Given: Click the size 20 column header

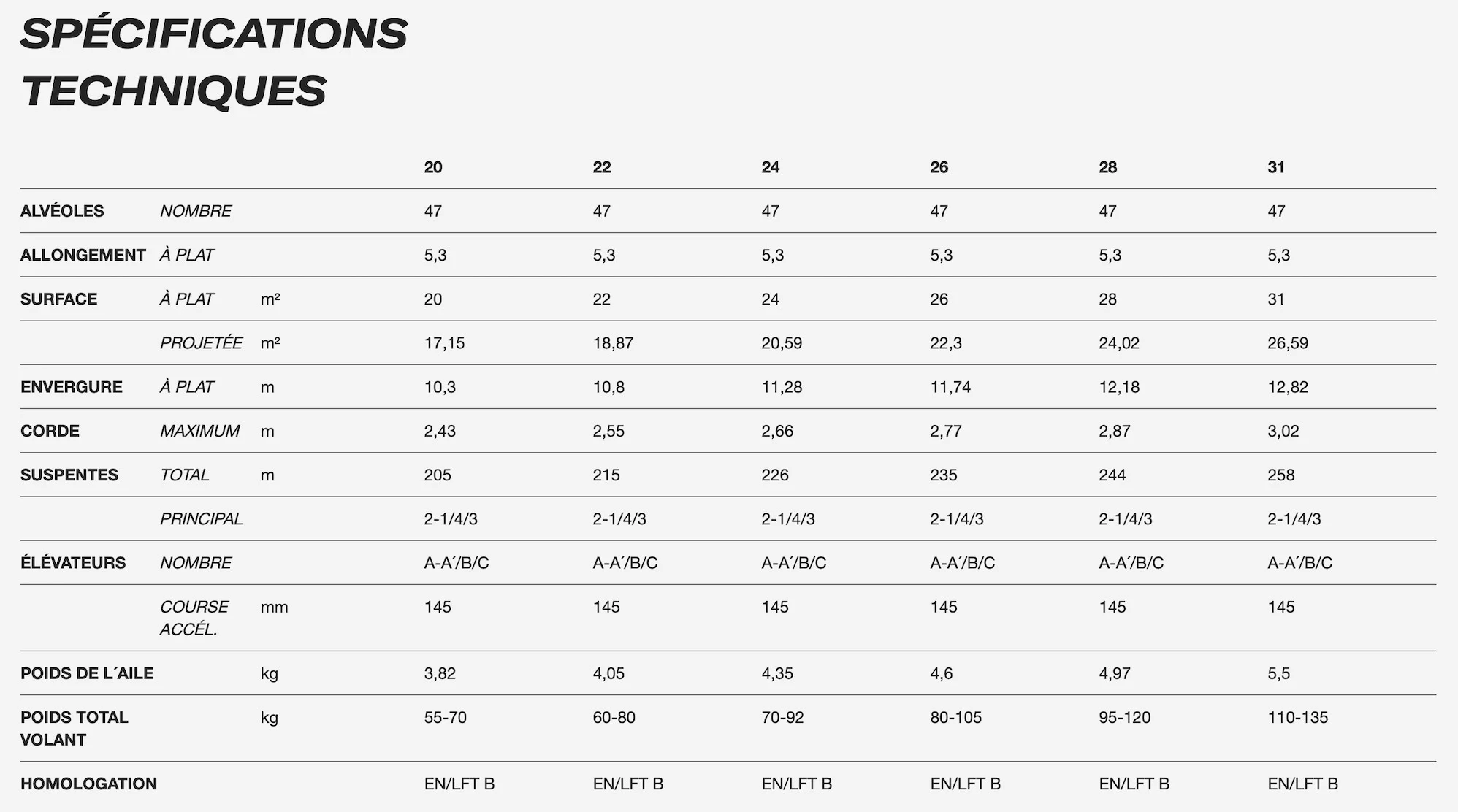Looking at the screenshot, I should click(x=433, y=167).
